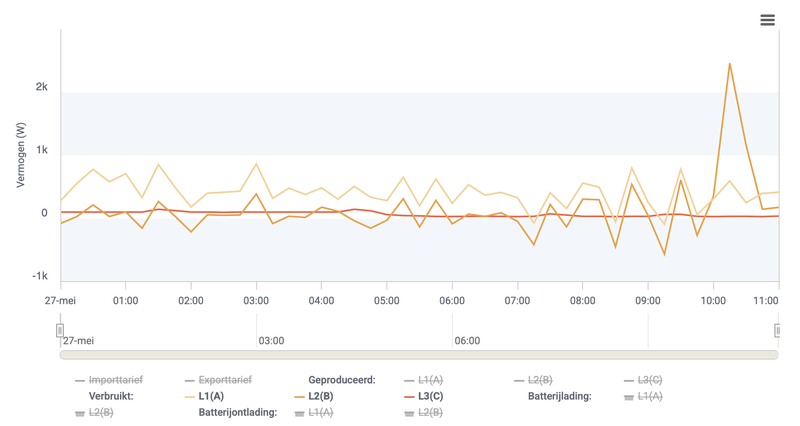Click the 27-mei x-axis label
The image size is (800, 426).
pos(60,301)
